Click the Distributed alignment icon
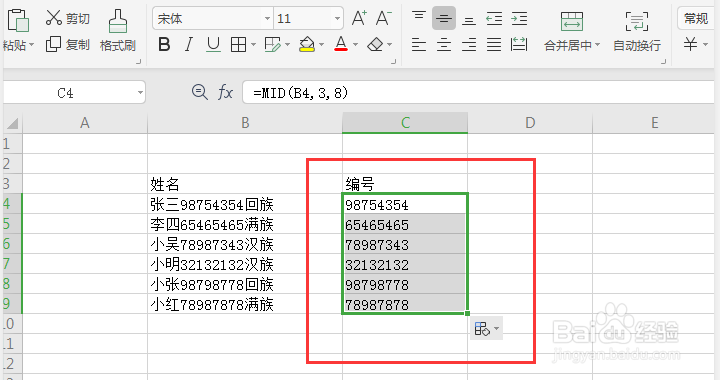This screenshot has width=720, height=380. [x=519, y=45]
